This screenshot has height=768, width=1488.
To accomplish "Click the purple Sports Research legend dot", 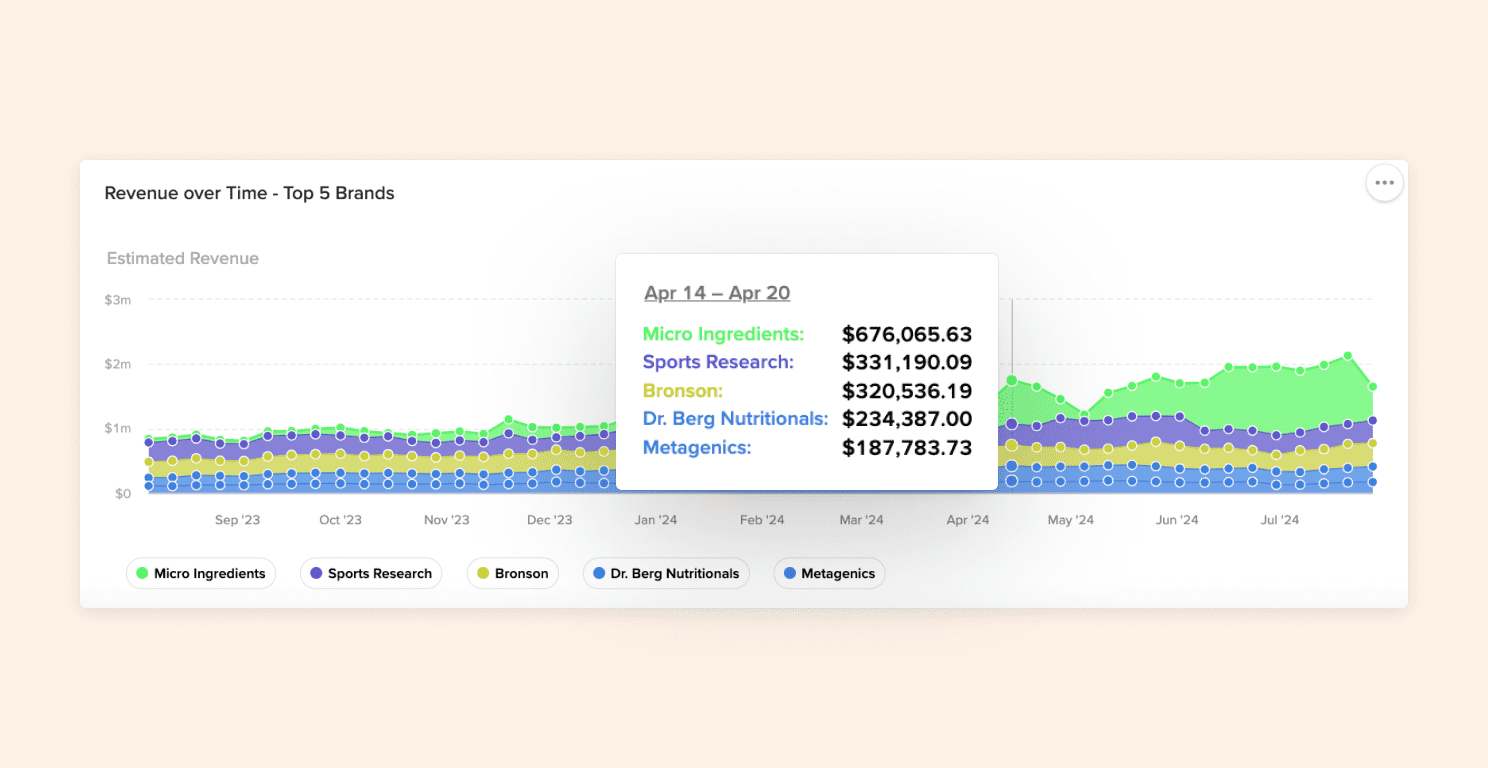I will tap(316, 573).
